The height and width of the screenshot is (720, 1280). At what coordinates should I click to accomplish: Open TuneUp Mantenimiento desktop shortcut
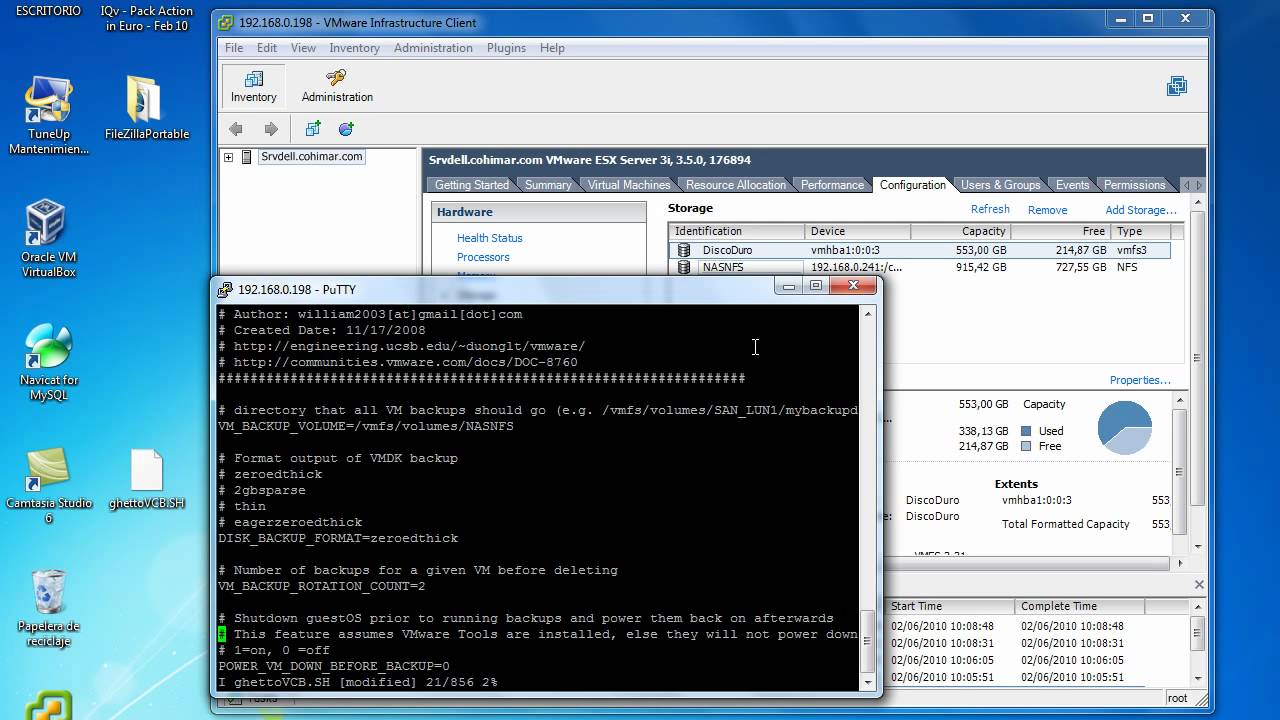(x=48, y=115)
